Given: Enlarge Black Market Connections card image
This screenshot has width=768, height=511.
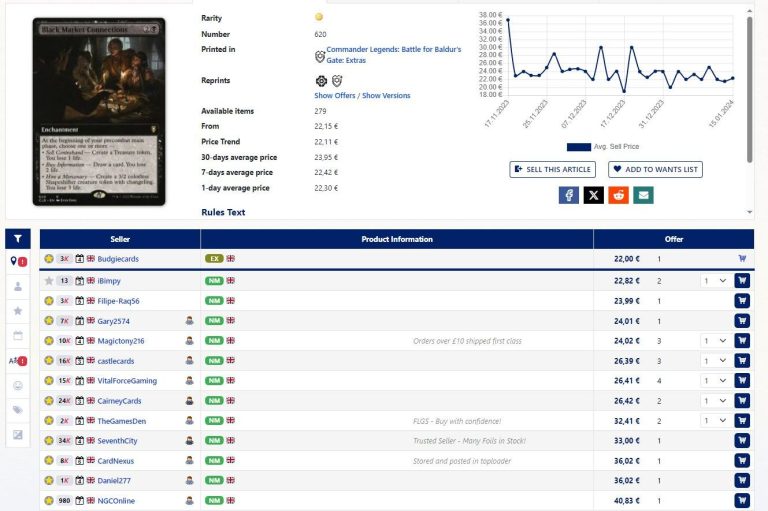Looking at the screenshot, I should tap(99, 112).
